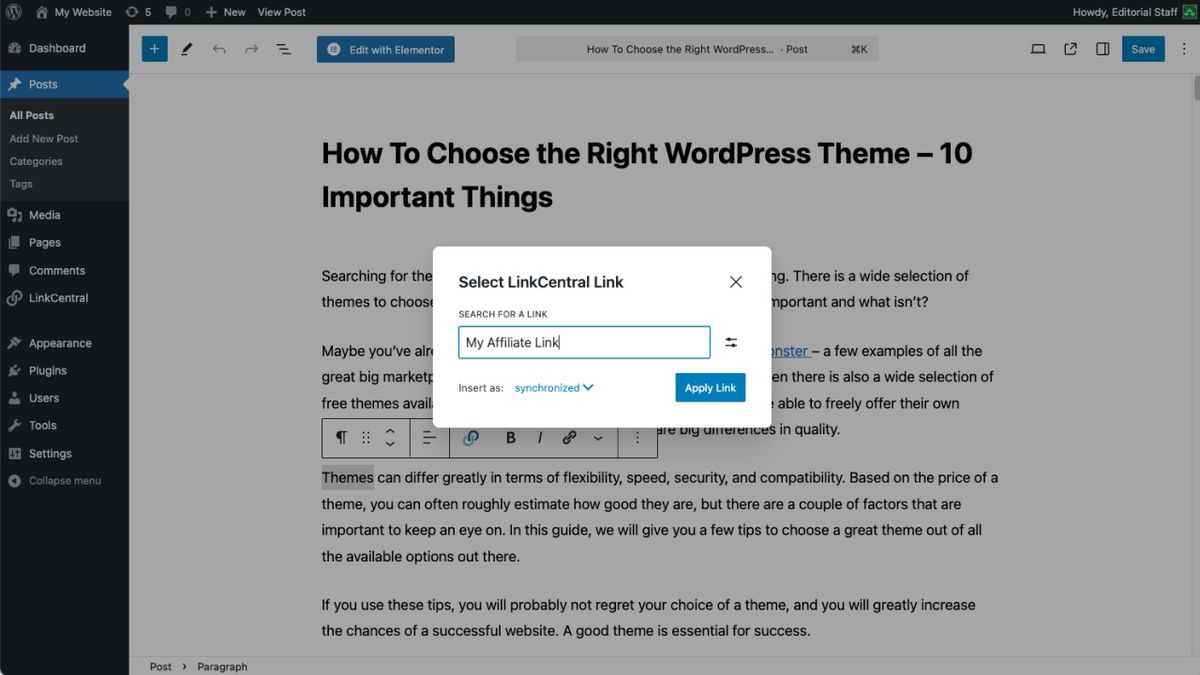
Task: Toggle the settings sidebar panel icon
Action: tap(1102, 48)
